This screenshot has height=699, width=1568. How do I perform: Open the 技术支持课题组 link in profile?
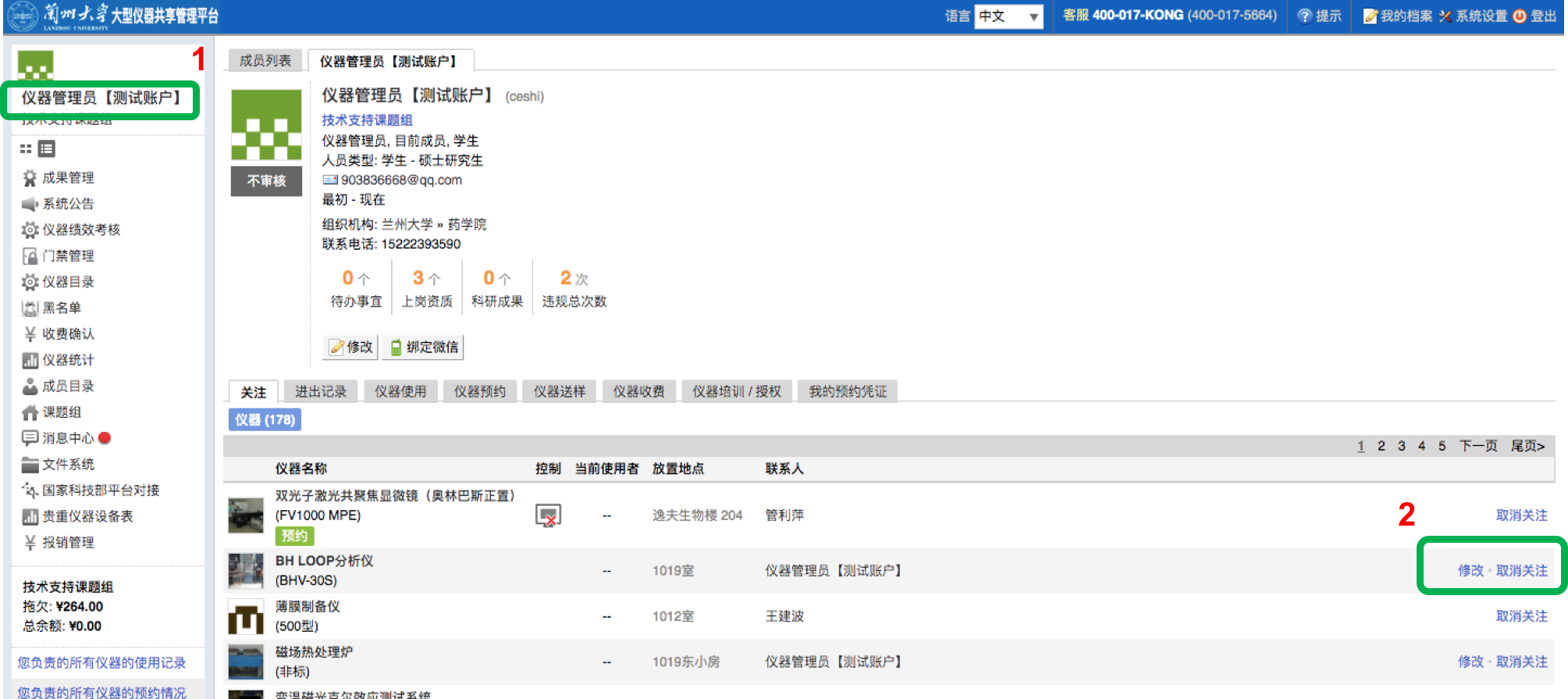(x=367, y=120)
